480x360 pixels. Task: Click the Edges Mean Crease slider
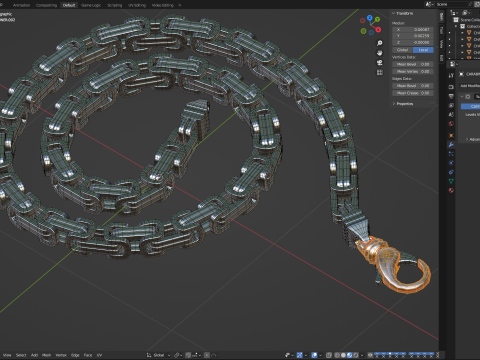[413, 93]
